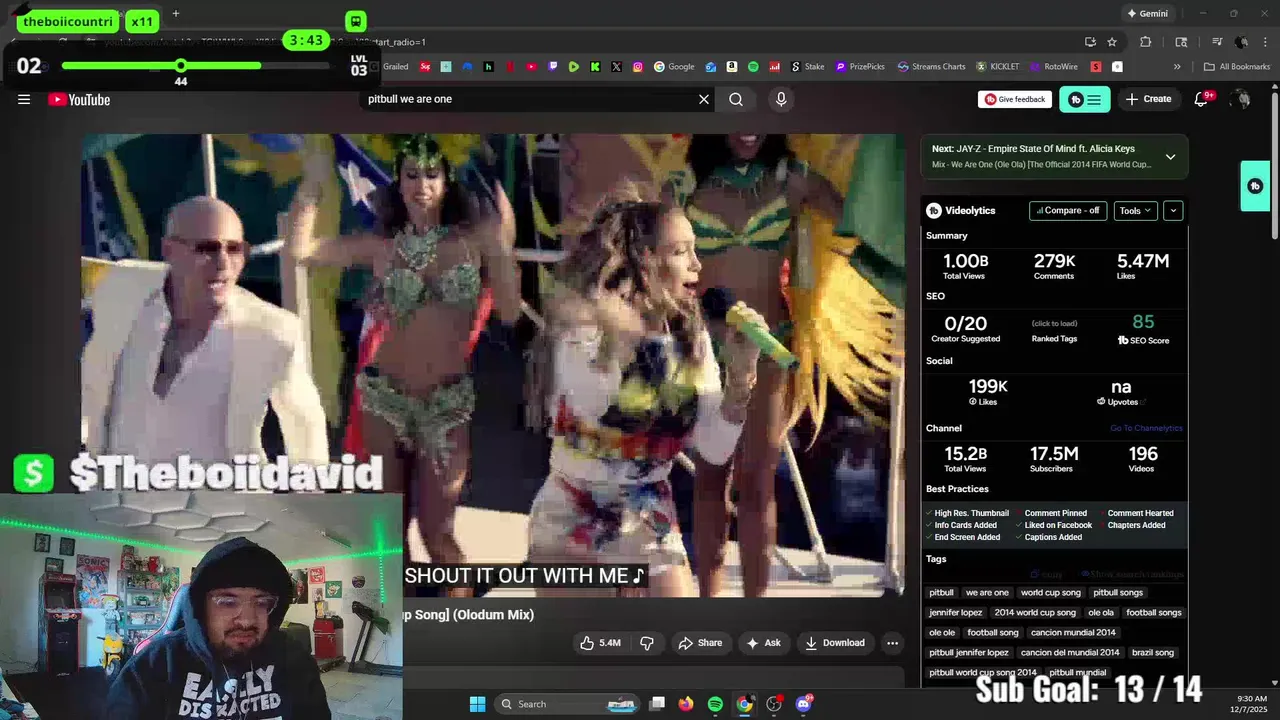
Task: Click the Windows taskbar Search box
Action: click(x=569, y=704)
